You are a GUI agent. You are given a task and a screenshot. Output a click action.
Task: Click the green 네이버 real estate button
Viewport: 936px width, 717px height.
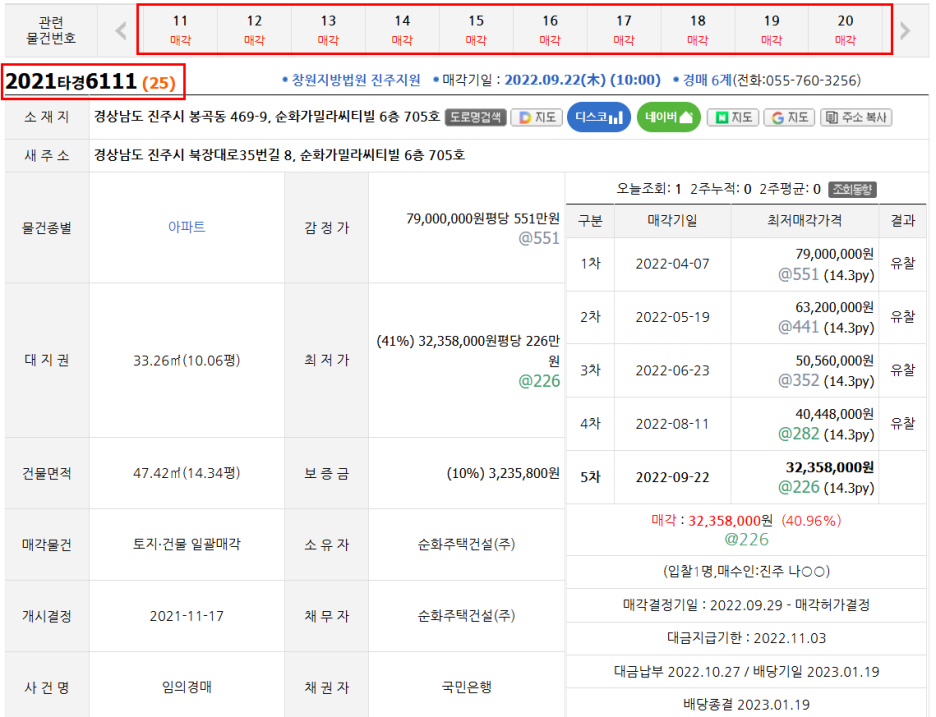[668, 117]
